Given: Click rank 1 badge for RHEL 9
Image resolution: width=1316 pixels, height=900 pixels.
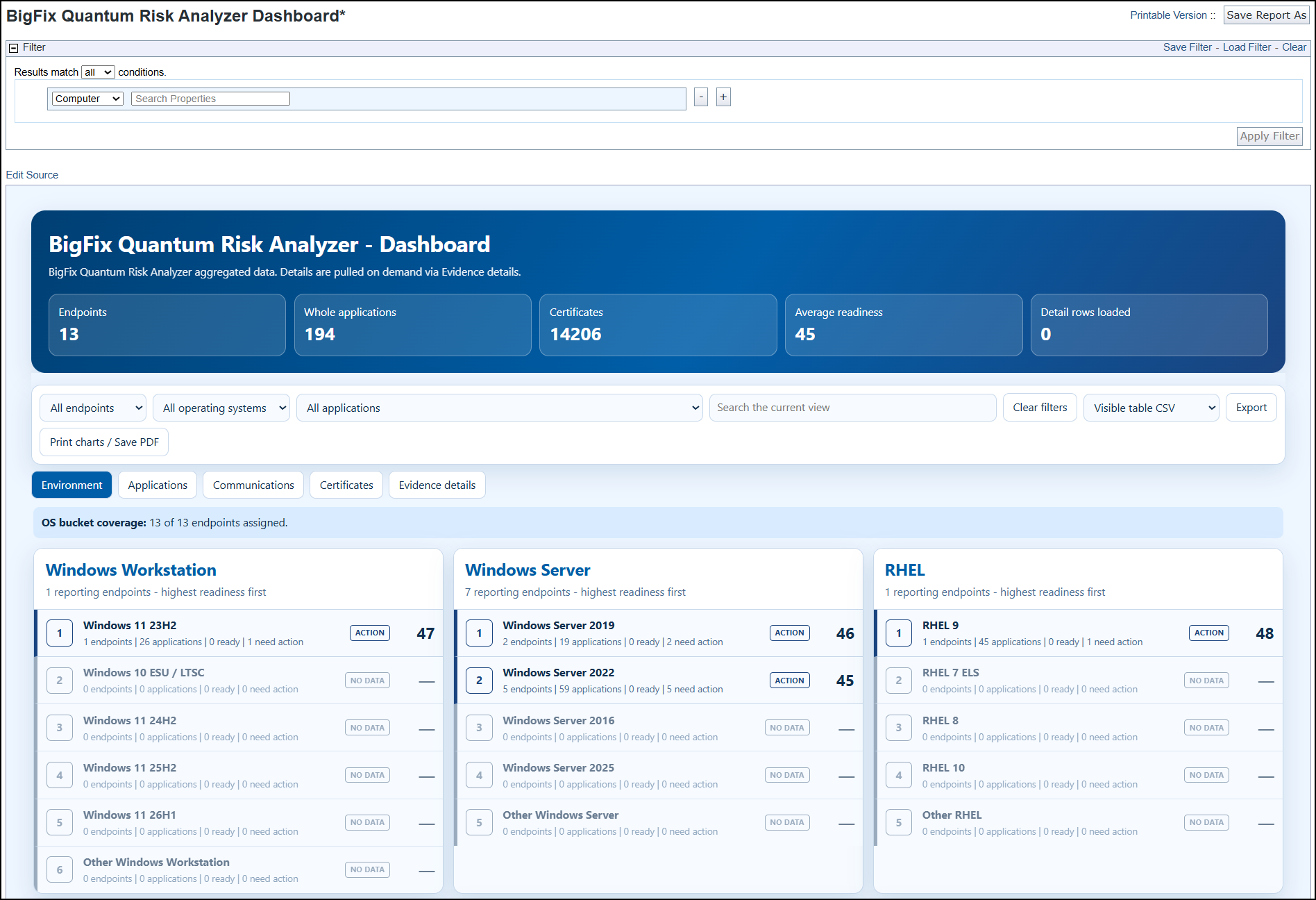Looking at the screenshot, I should tap(899, 633).
